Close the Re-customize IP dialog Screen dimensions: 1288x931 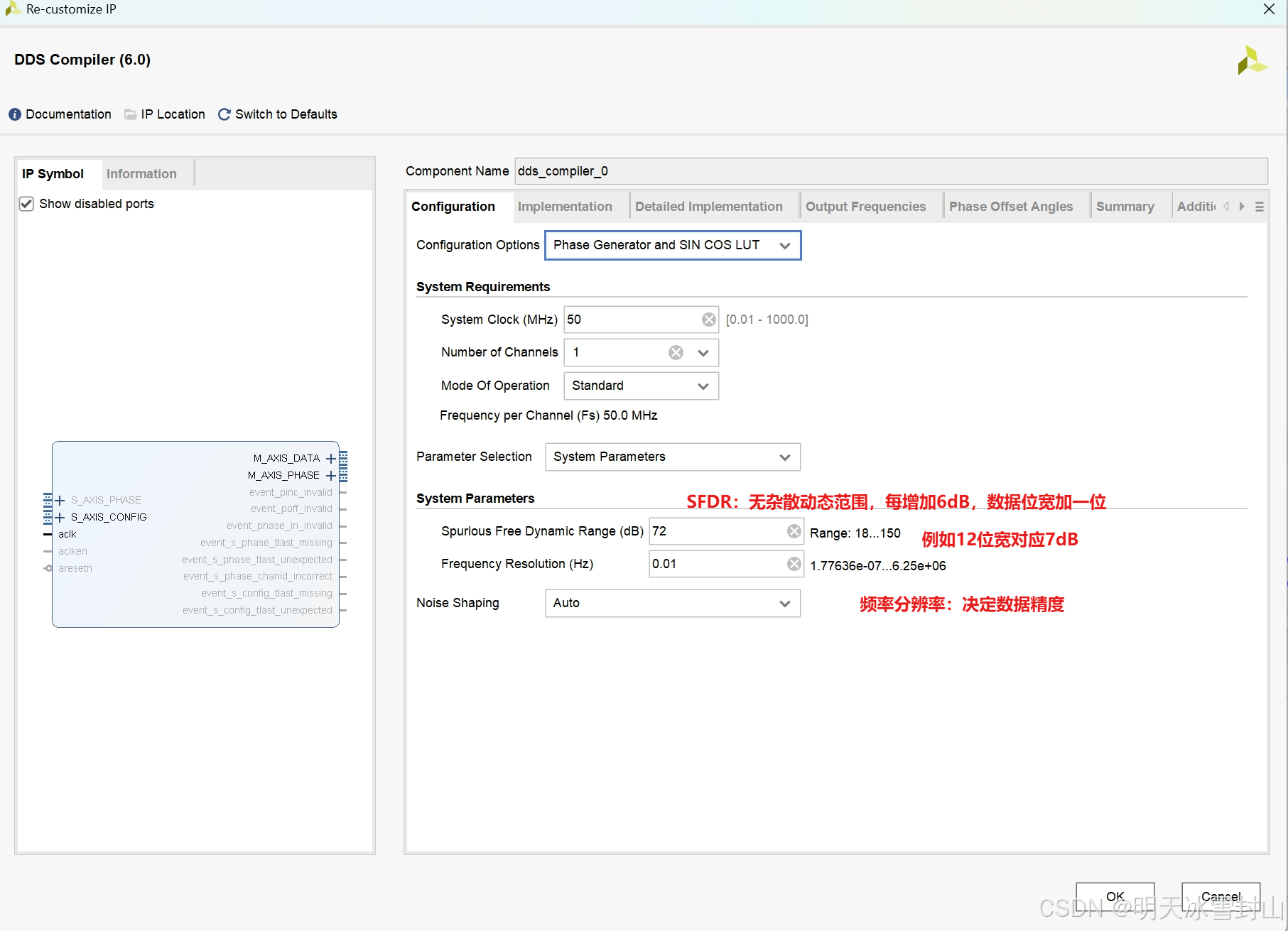(x=1269, y=9)
